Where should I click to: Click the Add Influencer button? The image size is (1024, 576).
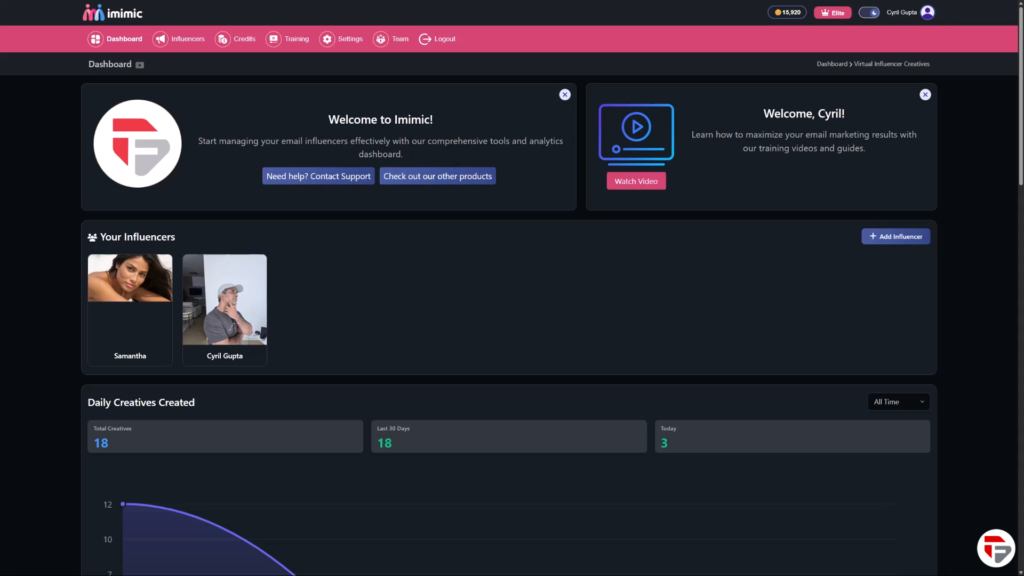click(896, 237)
